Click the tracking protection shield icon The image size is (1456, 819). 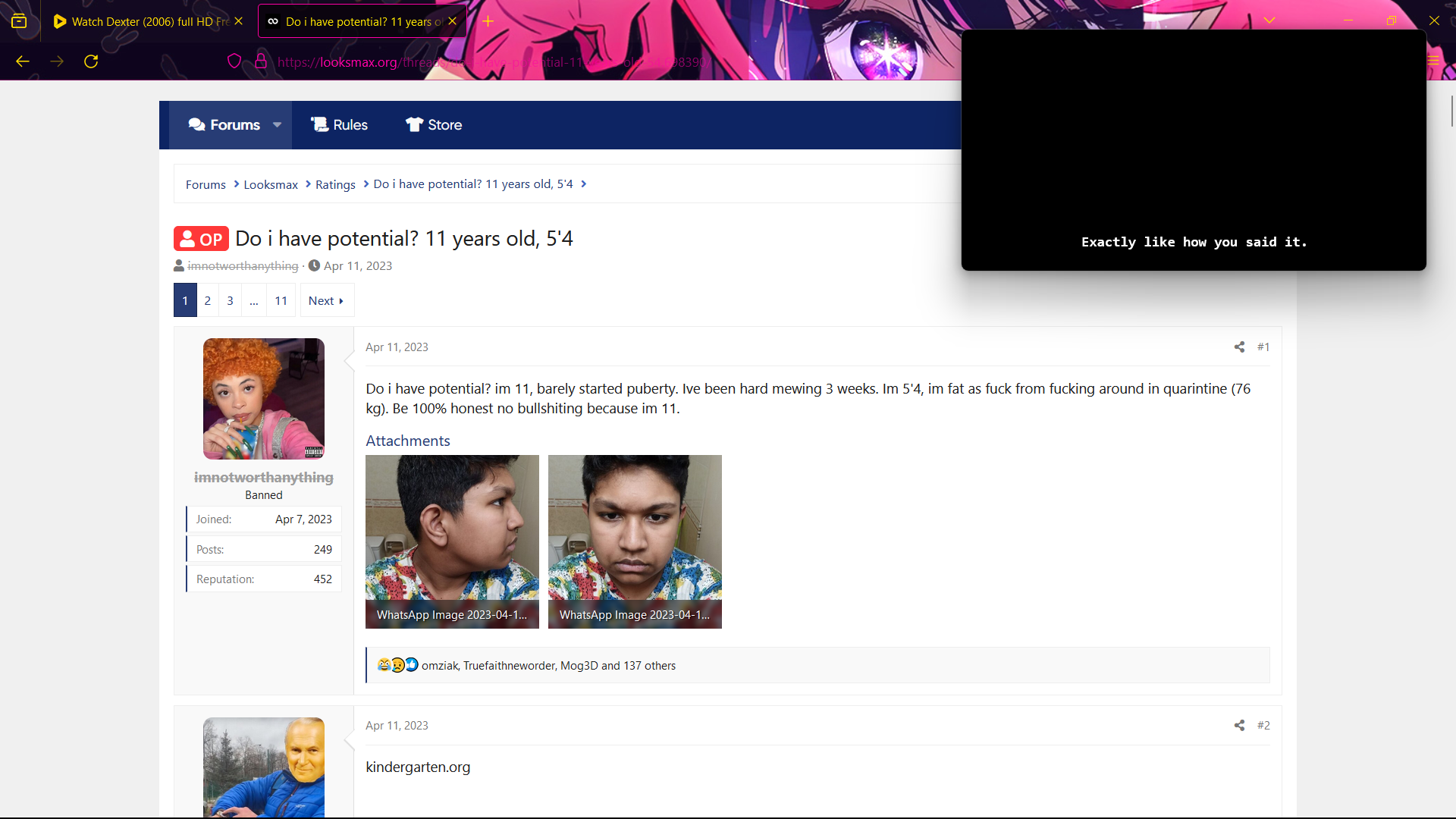point(234,61)
